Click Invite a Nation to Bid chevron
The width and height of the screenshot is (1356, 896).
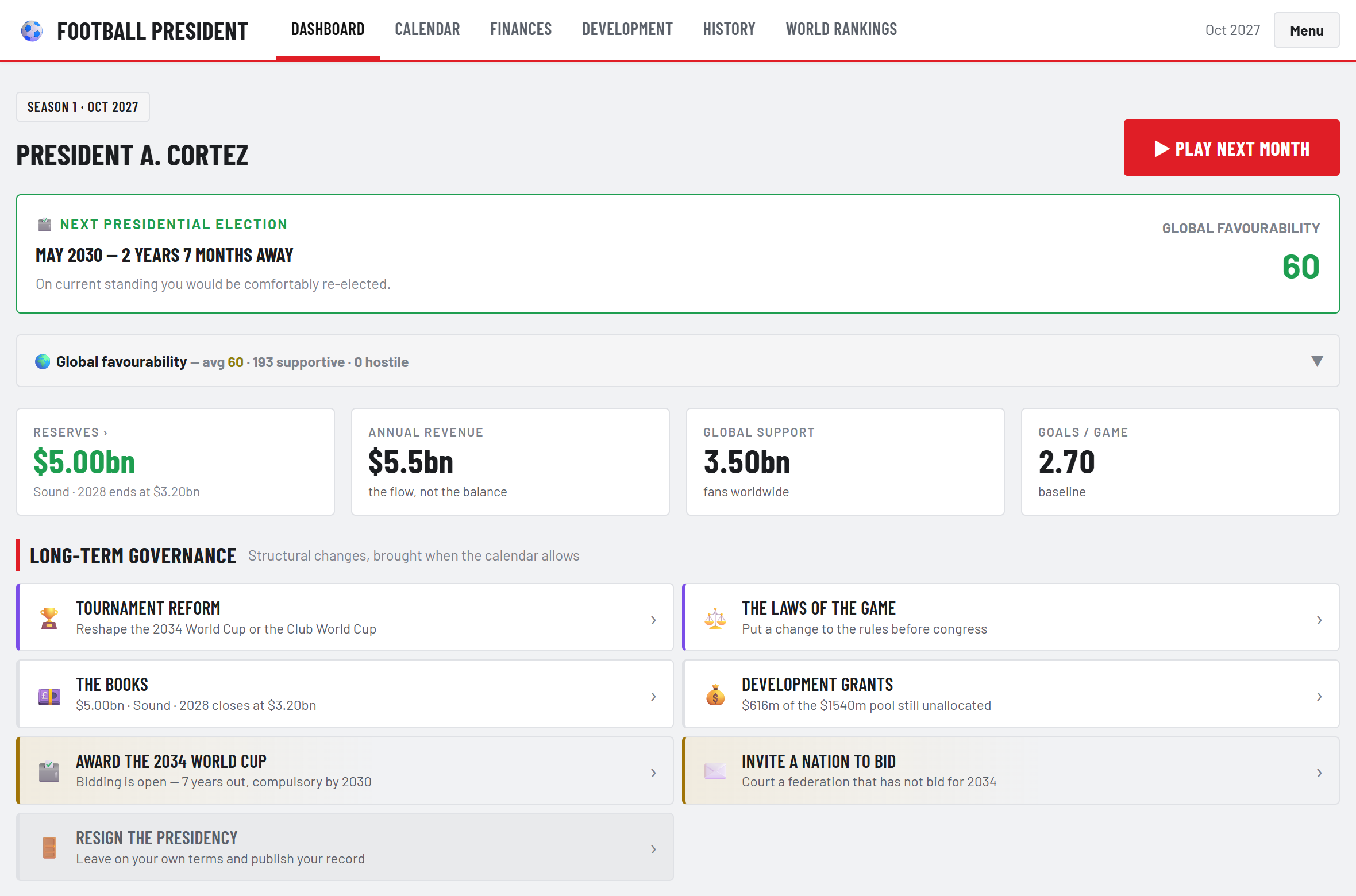(x=1319, y=773)
